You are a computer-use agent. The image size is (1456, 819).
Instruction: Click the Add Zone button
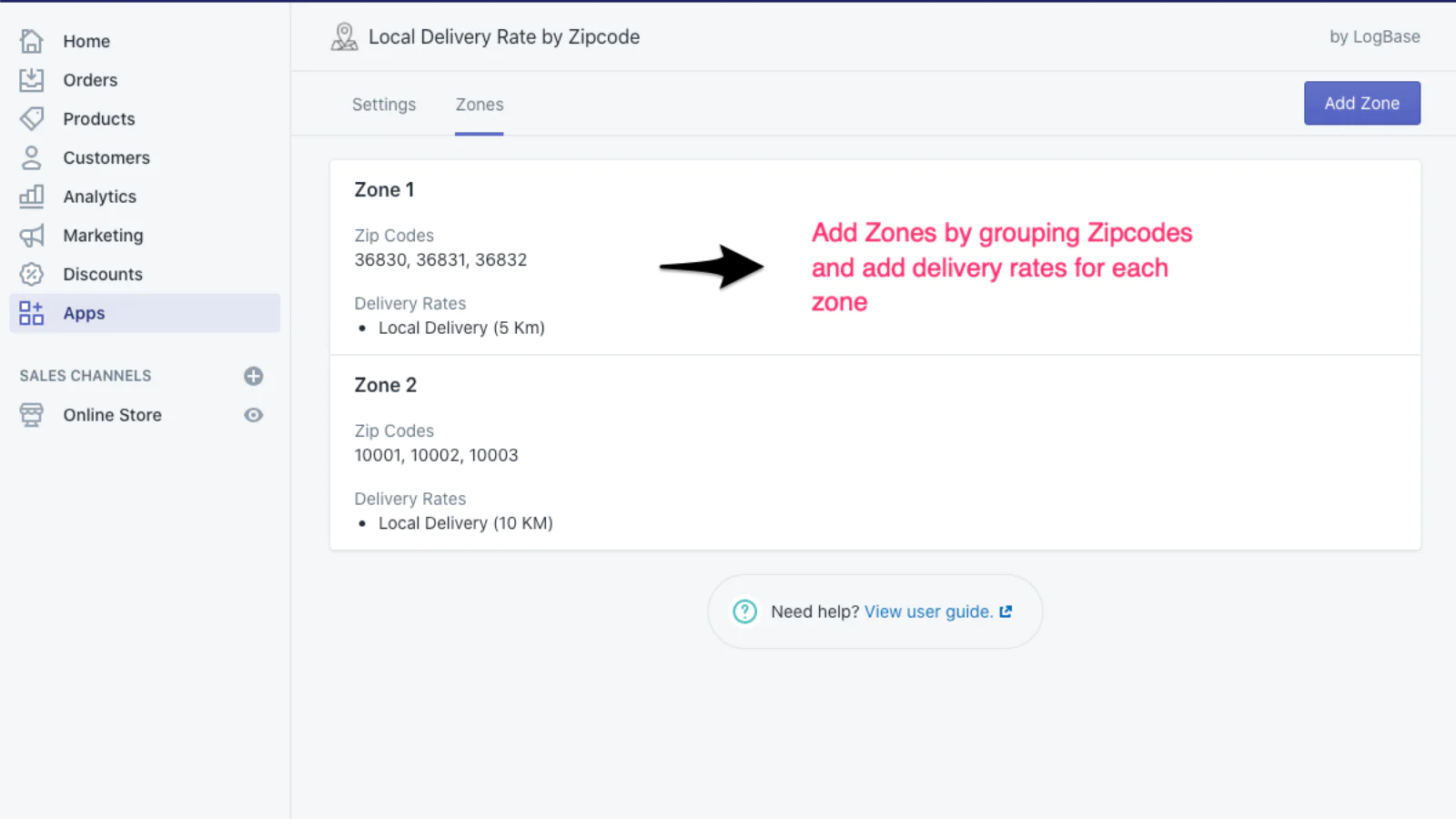[x=1361, y=103]
